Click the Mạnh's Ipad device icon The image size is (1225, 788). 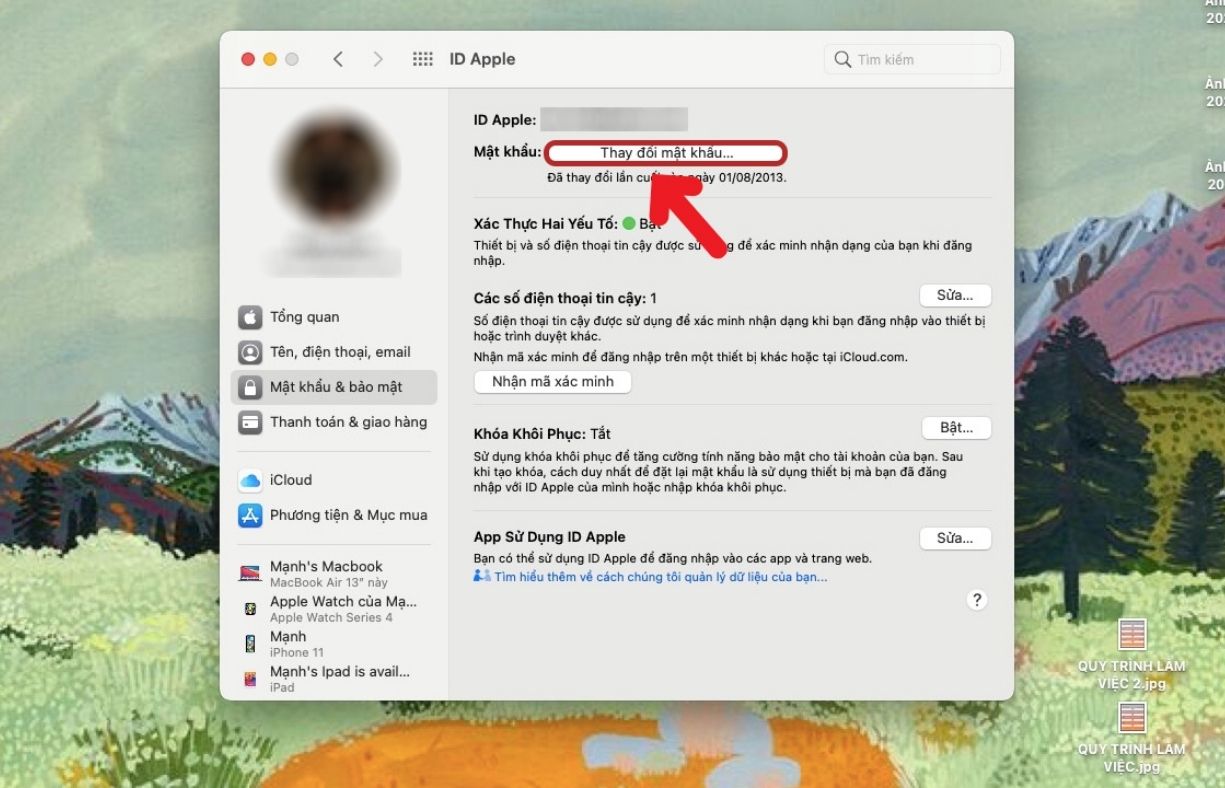[250, 679]
